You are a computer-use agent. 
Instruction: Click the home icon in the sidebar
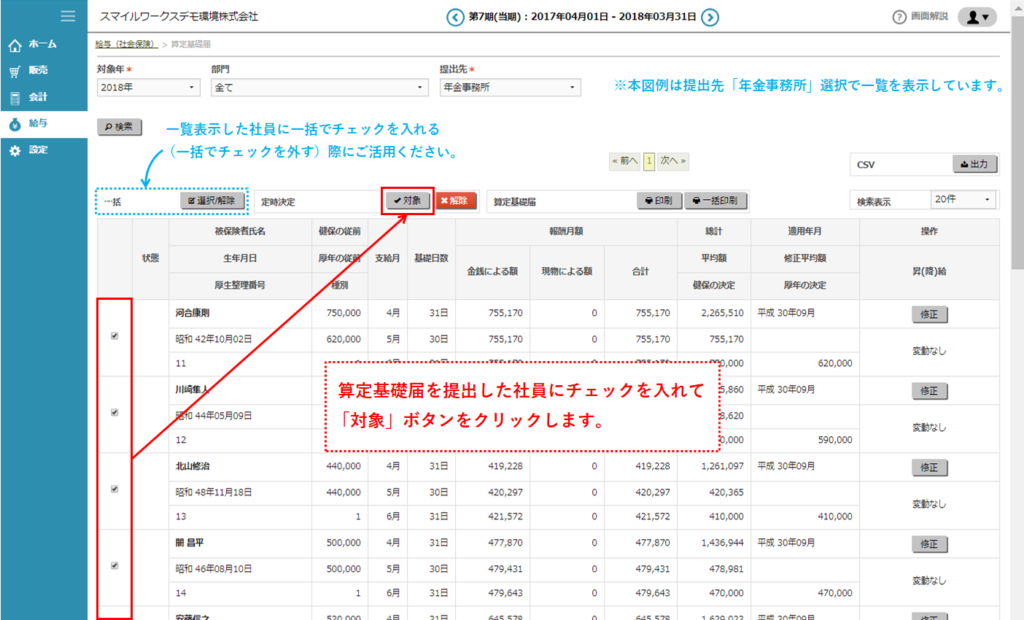click(15, 45)
